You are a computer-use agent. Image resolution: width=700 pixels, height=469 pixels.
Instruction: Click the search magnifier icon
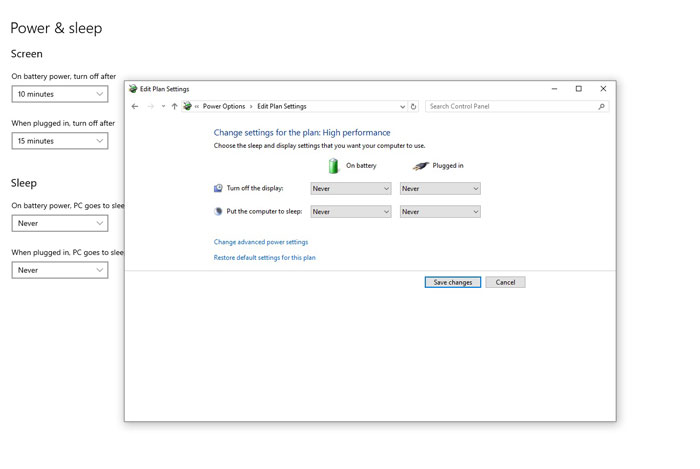(x=601, y=106)
